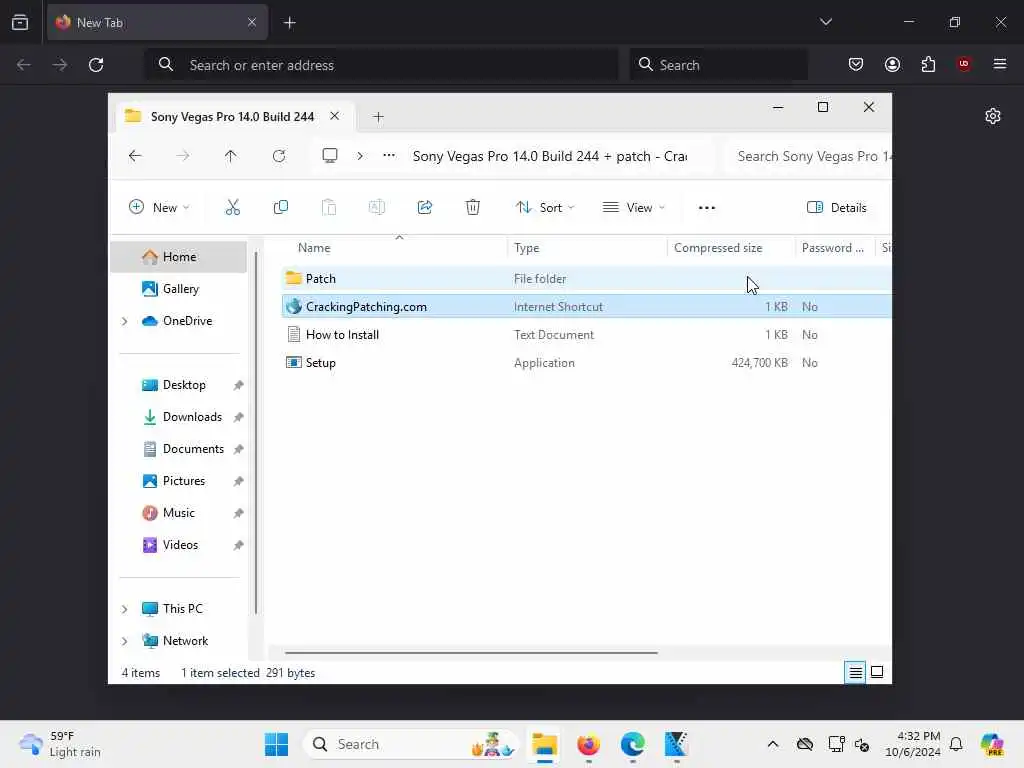Select the Patch folder row
The height and width of the screenshot is (768, 1024).
point(586,279)
